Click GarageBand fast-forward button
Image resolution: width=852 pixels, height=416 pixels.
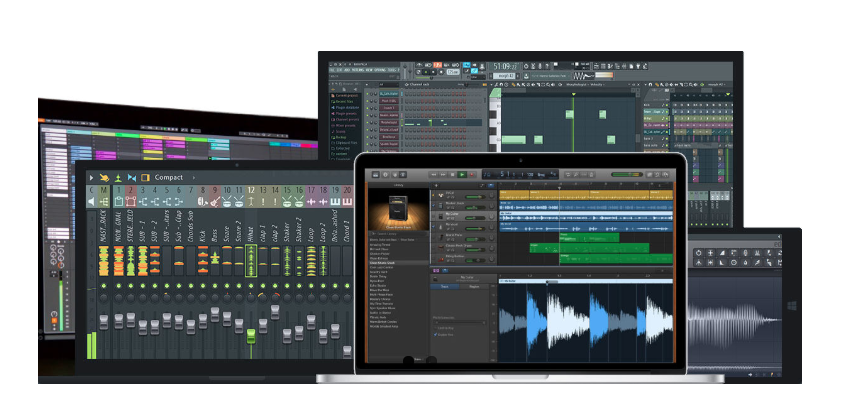pos(443,175)
